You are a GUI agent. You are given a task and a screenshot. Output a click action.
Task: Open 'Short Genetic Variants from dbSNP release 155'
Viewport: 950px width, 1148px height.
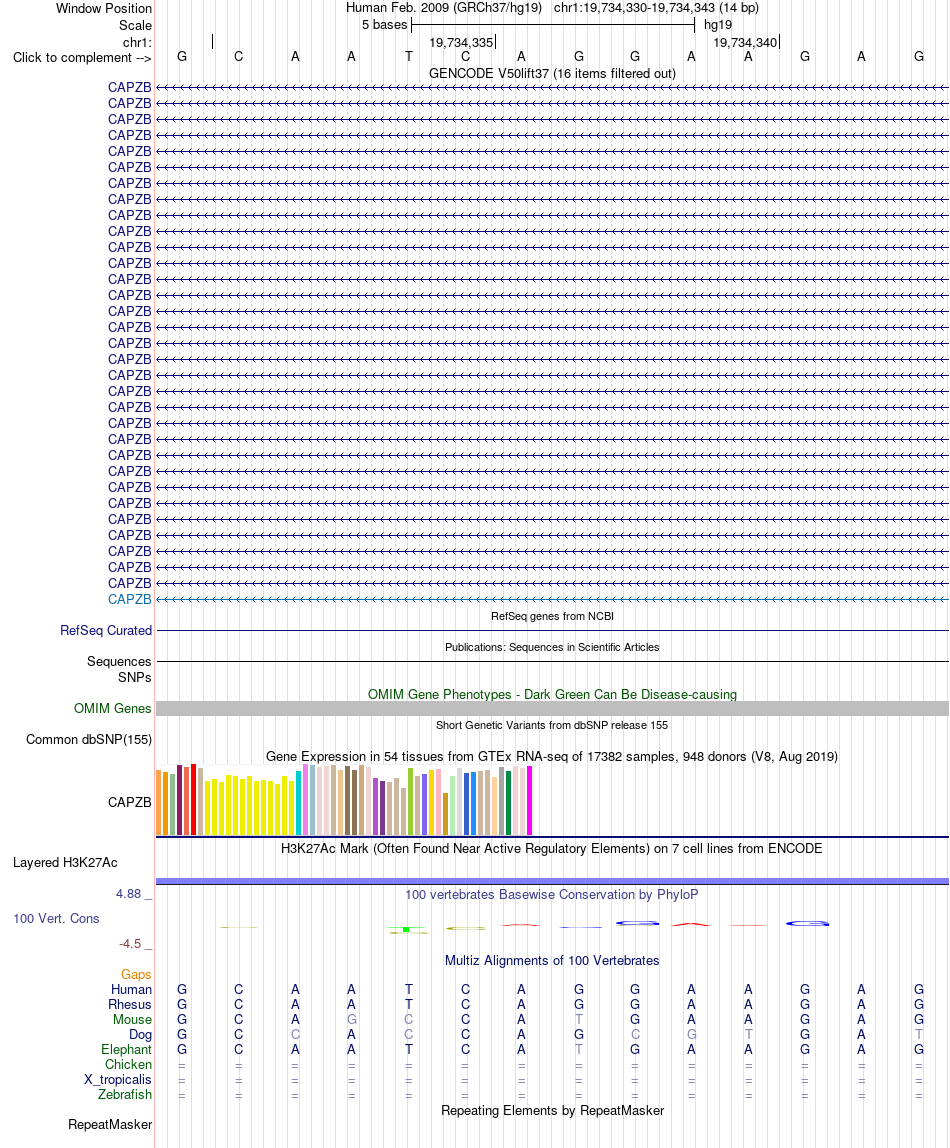pos(552,725)
